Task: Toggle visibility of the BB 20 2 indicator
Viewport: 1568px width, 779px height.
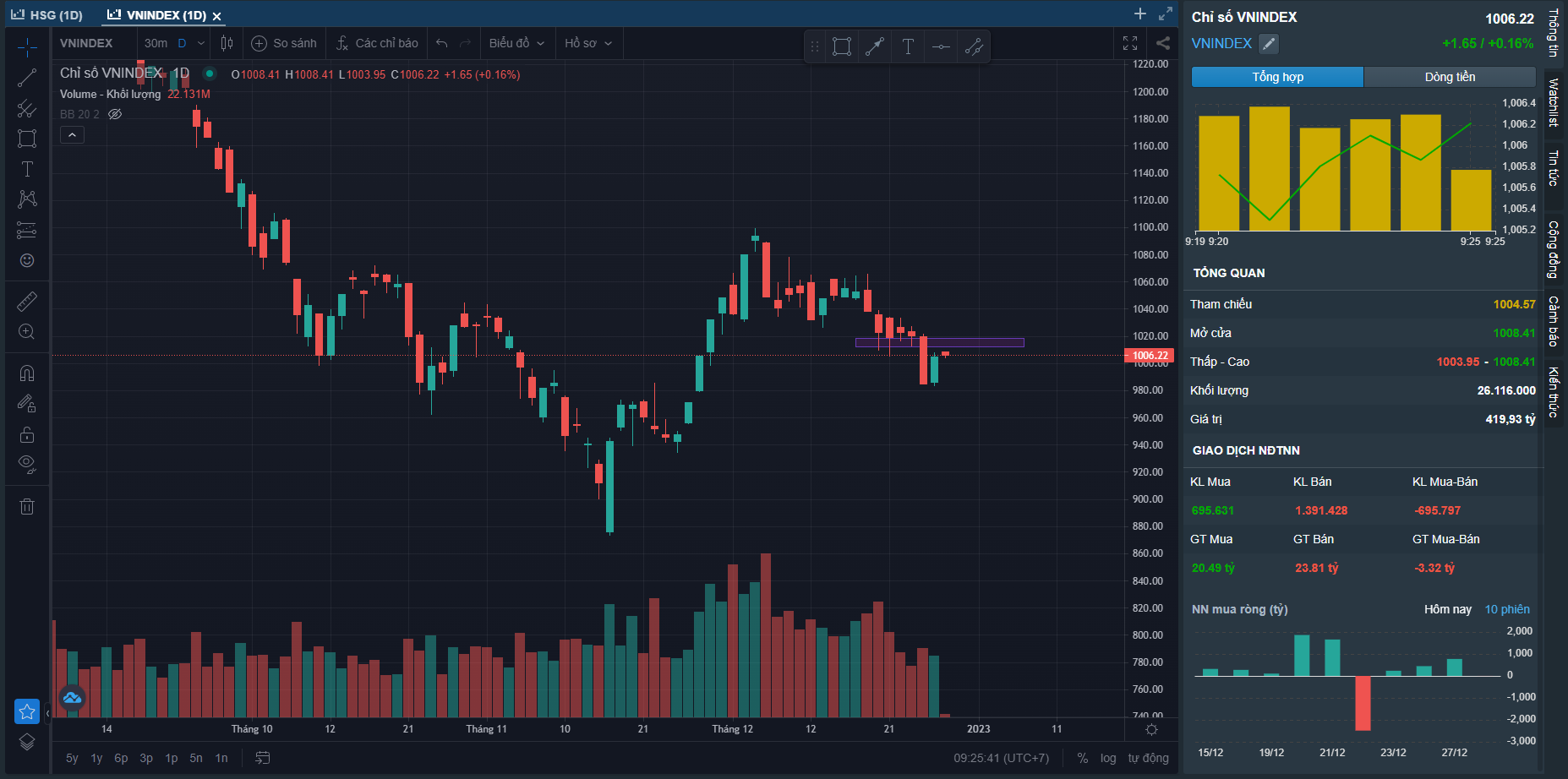Action: coord(115,114)
